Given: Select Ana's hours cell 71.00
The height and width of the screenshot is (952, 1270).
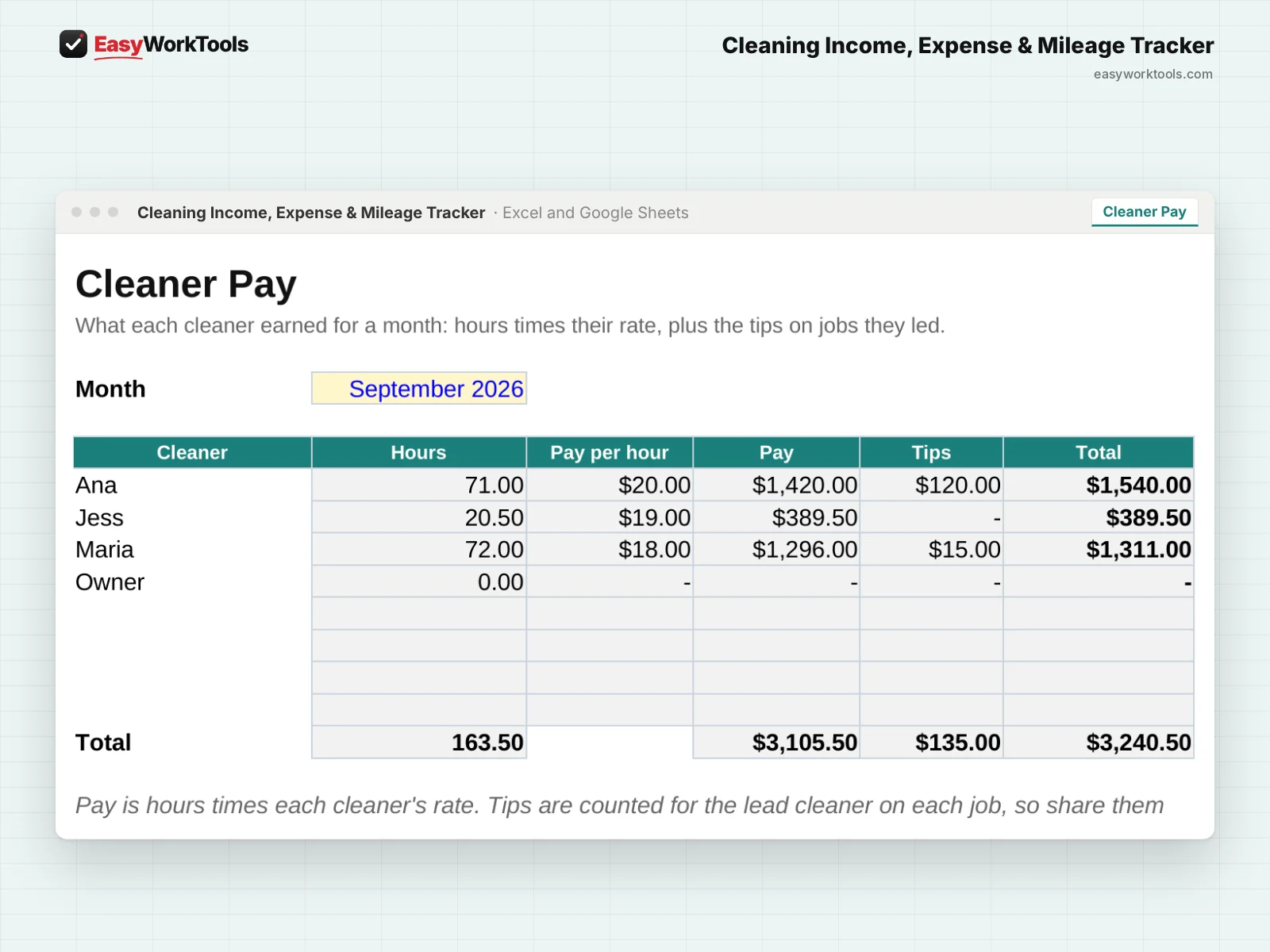Looking at the screenshot, I should click(419, 485).
